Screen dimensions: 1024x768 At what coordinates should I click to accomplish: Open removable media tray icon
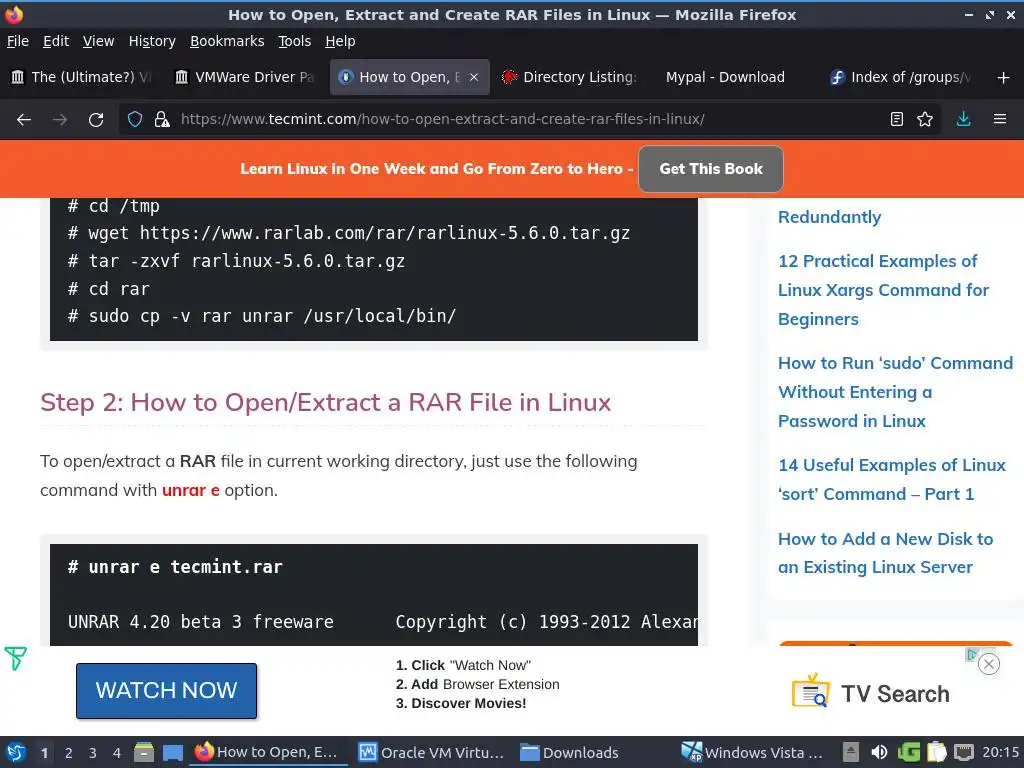[850, 752]
